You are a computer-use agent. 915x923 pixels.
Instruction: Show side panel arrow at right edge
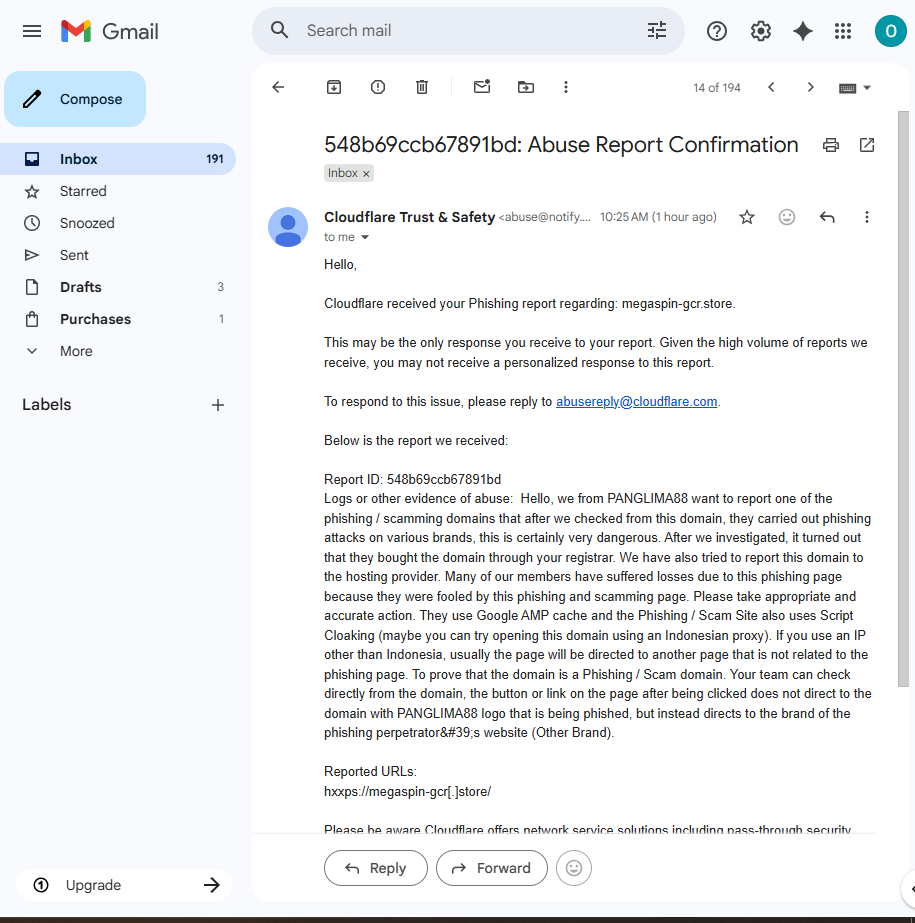pos(911,889)
